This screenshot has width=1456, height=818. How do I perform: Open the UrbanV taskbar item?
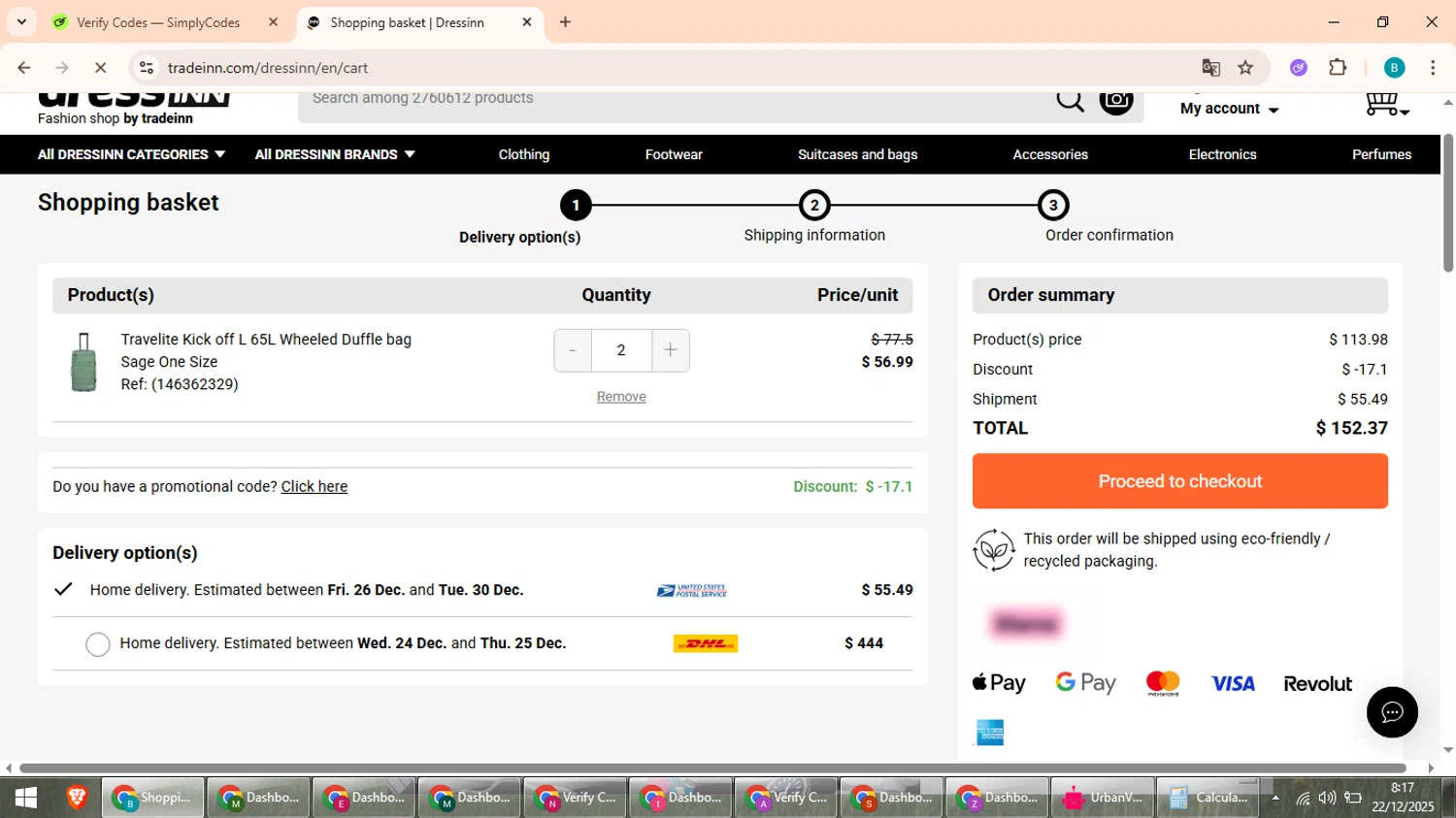1103,798
